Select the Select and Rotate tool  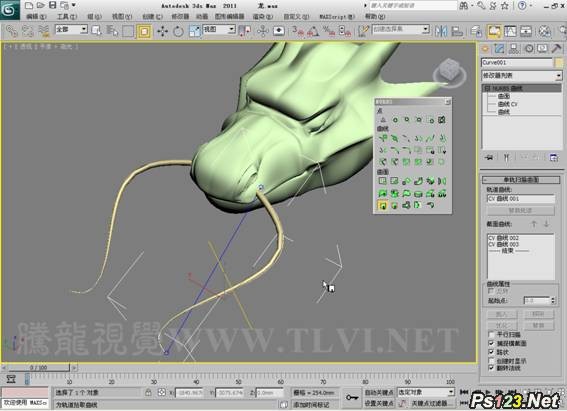click(178, 31)
